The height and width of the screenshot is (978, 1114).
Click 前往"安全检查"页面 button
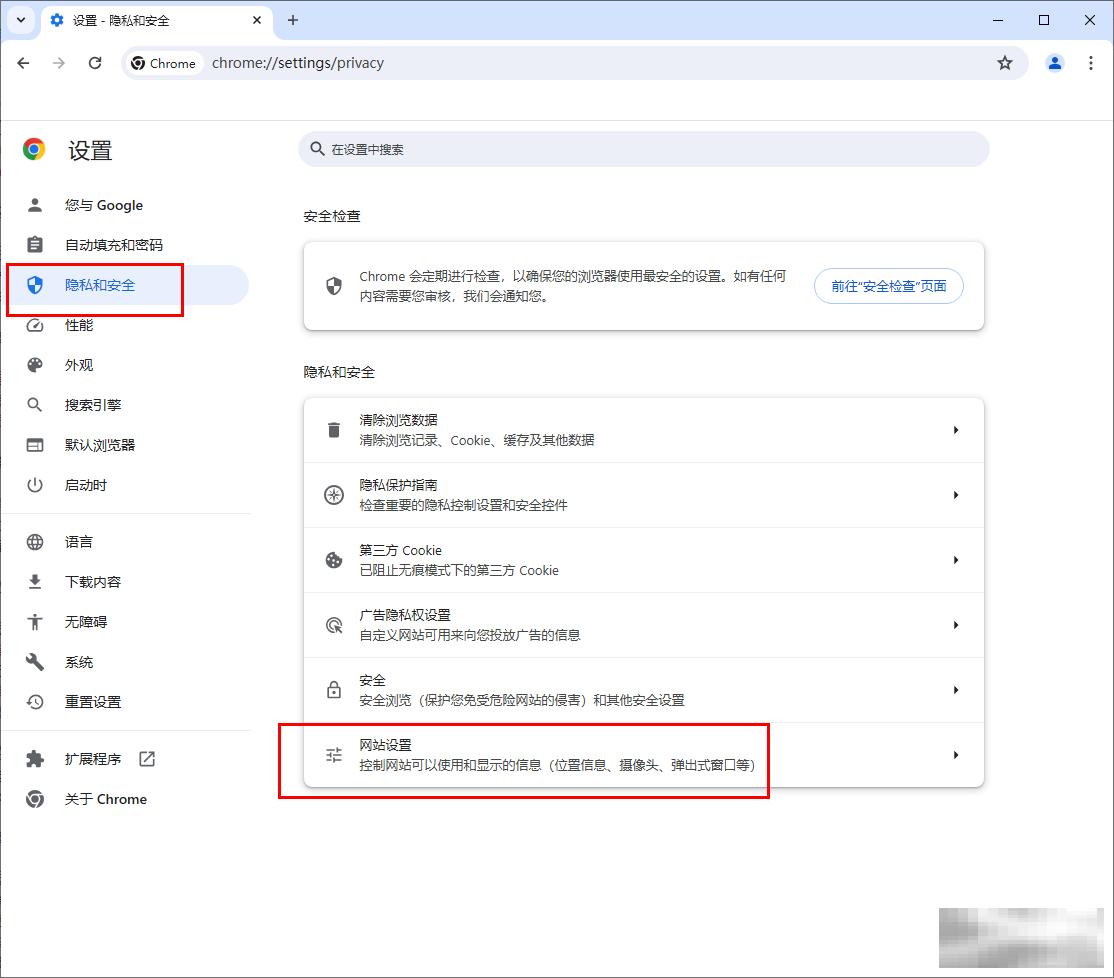pos(888,286)
